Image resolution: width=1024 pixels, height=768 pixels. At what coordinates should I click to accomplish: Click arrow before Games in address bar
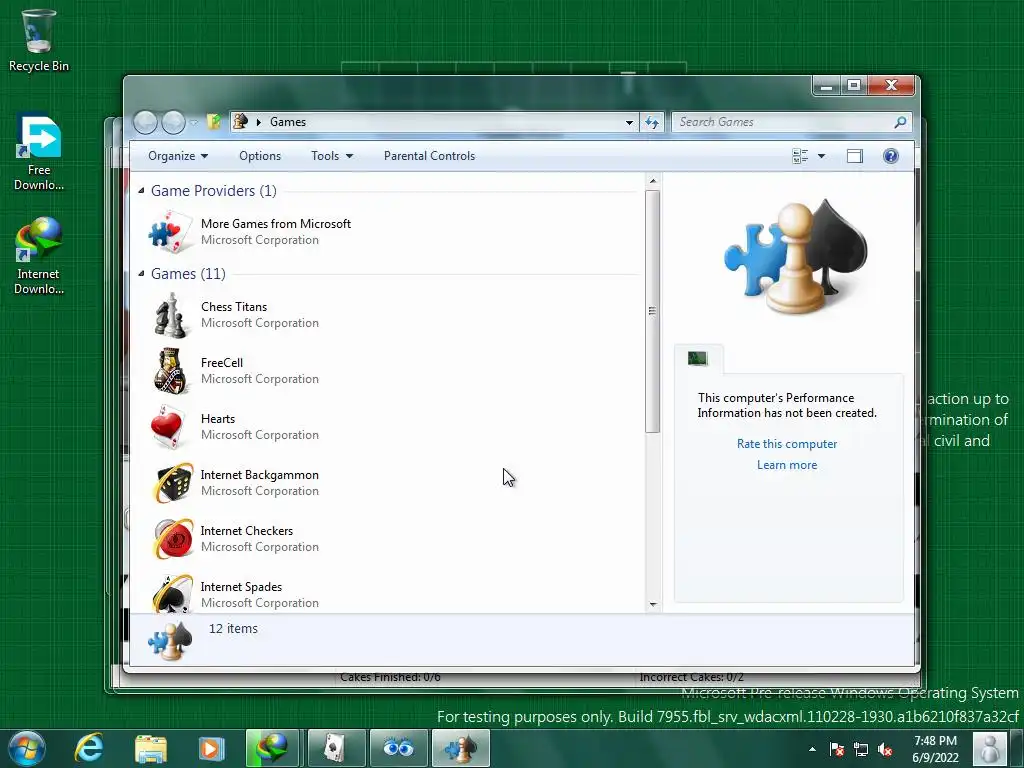[259, 122]
